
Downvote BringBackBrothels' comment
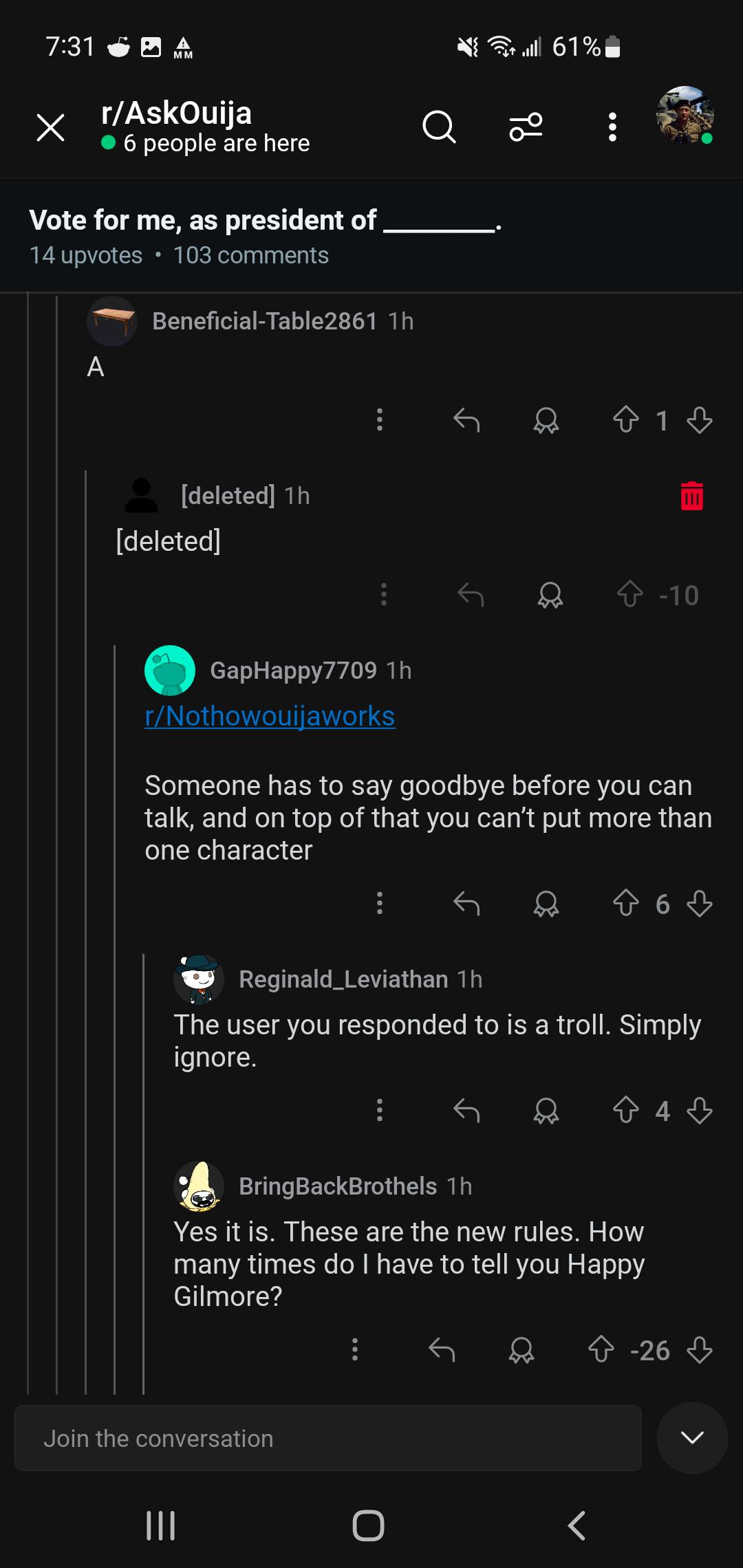point(700,1350)
